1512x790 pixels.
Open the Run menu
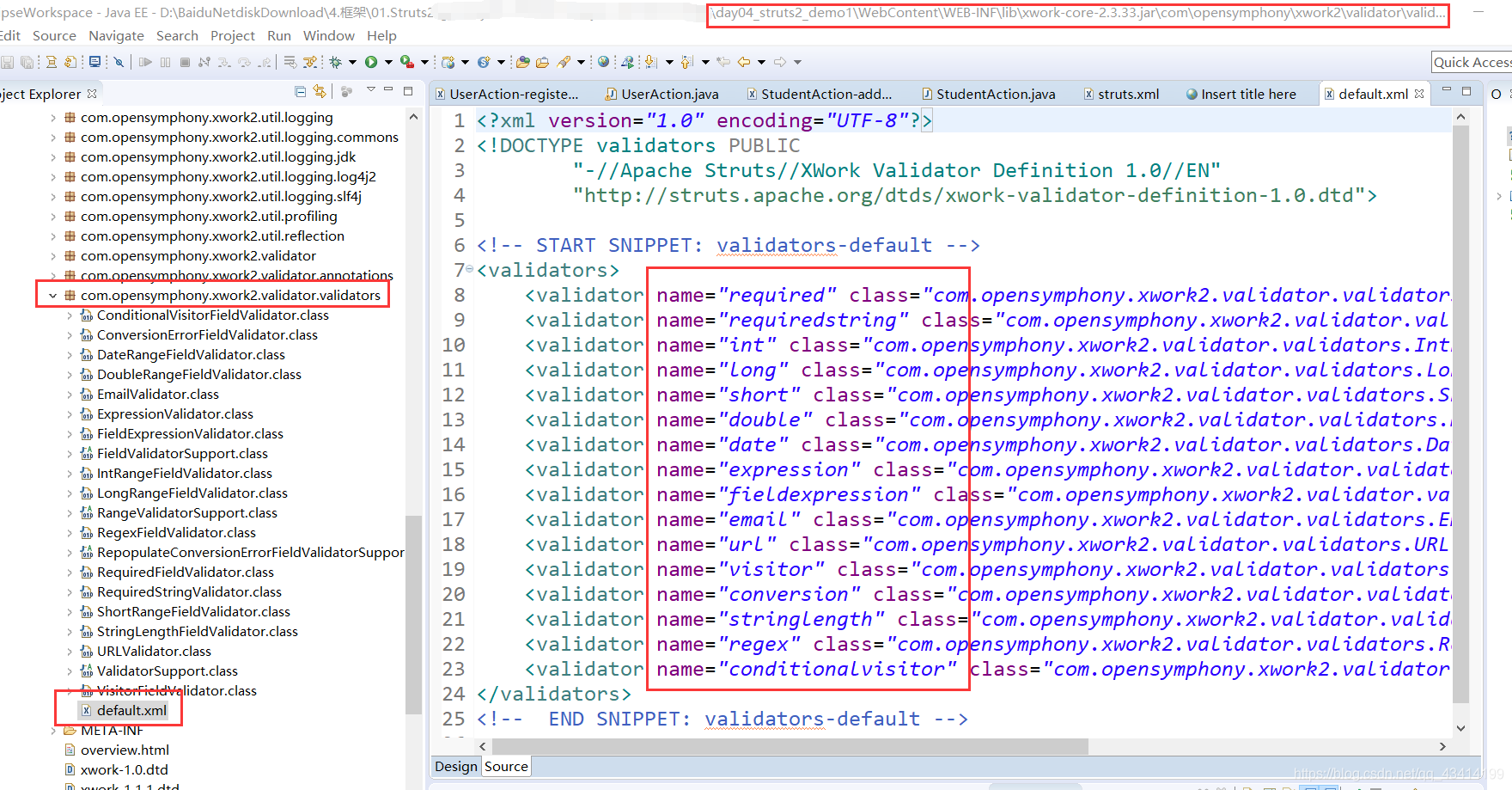(x=279, y=35)
